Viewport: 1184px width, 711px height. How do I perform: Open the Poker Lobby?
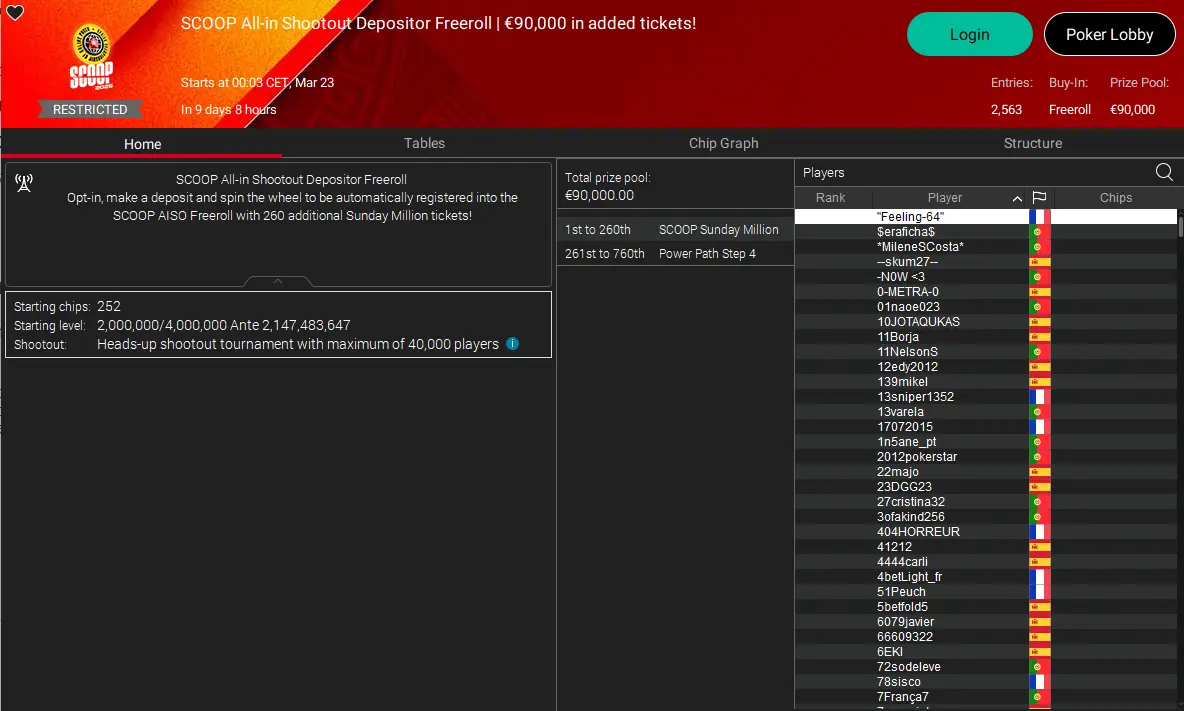pos(1109,34)
